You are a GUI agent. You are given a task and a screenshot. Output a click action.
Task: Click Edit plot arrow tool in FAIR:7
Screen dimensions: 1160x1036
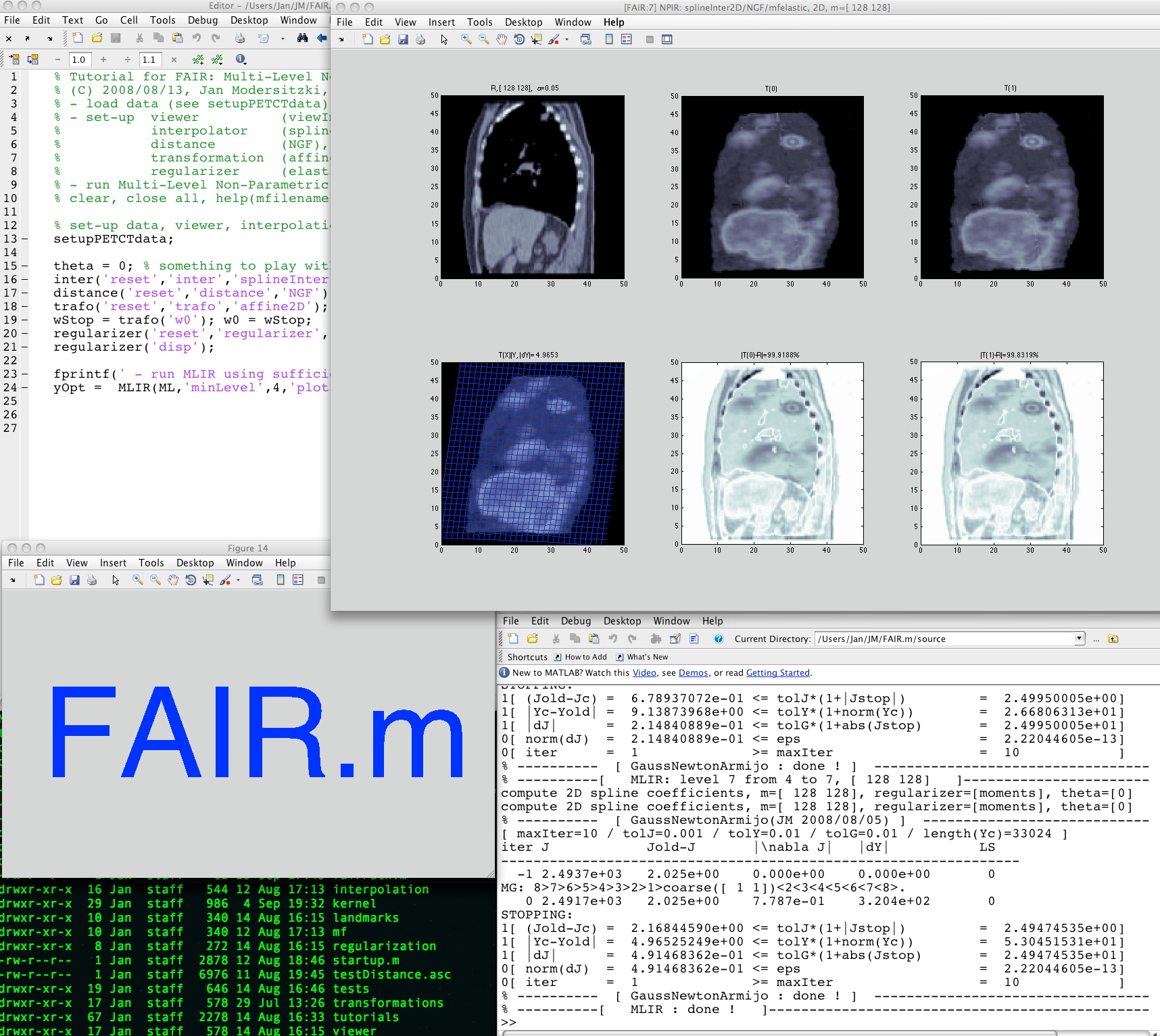pos(444,39)
